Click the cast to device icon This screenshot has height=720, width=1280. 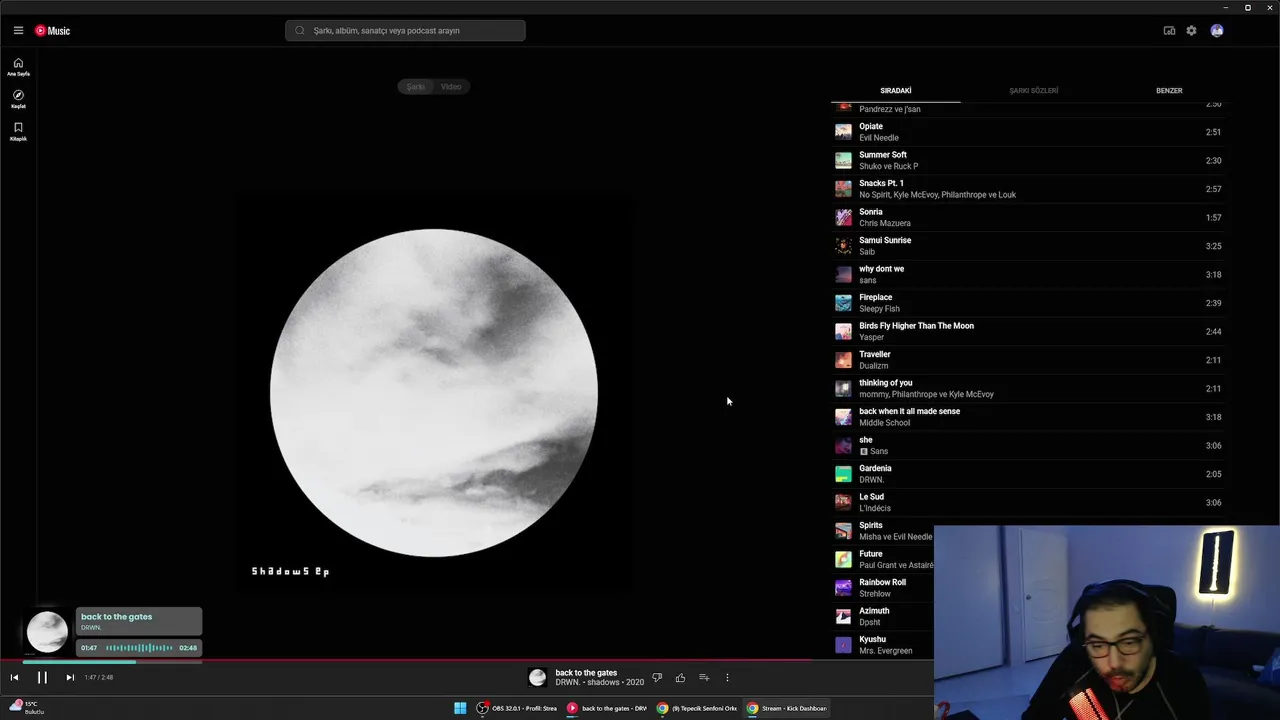coord(1169,31)
